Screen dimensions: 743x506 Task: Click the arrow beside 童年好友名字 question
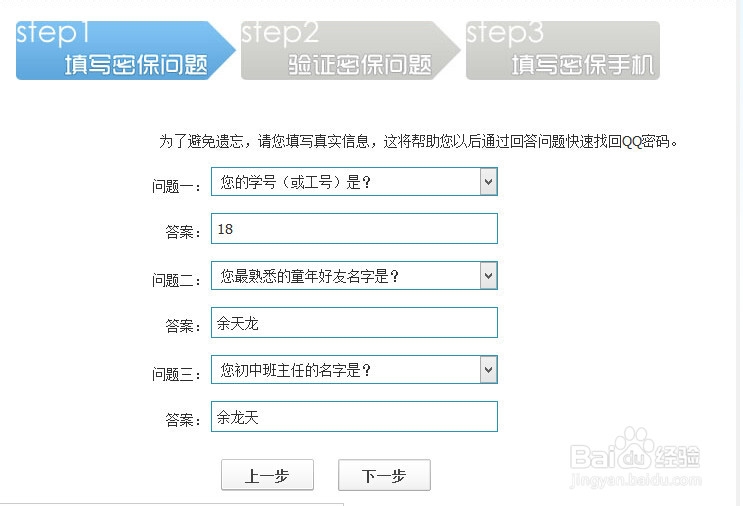[x=488, y=275]
